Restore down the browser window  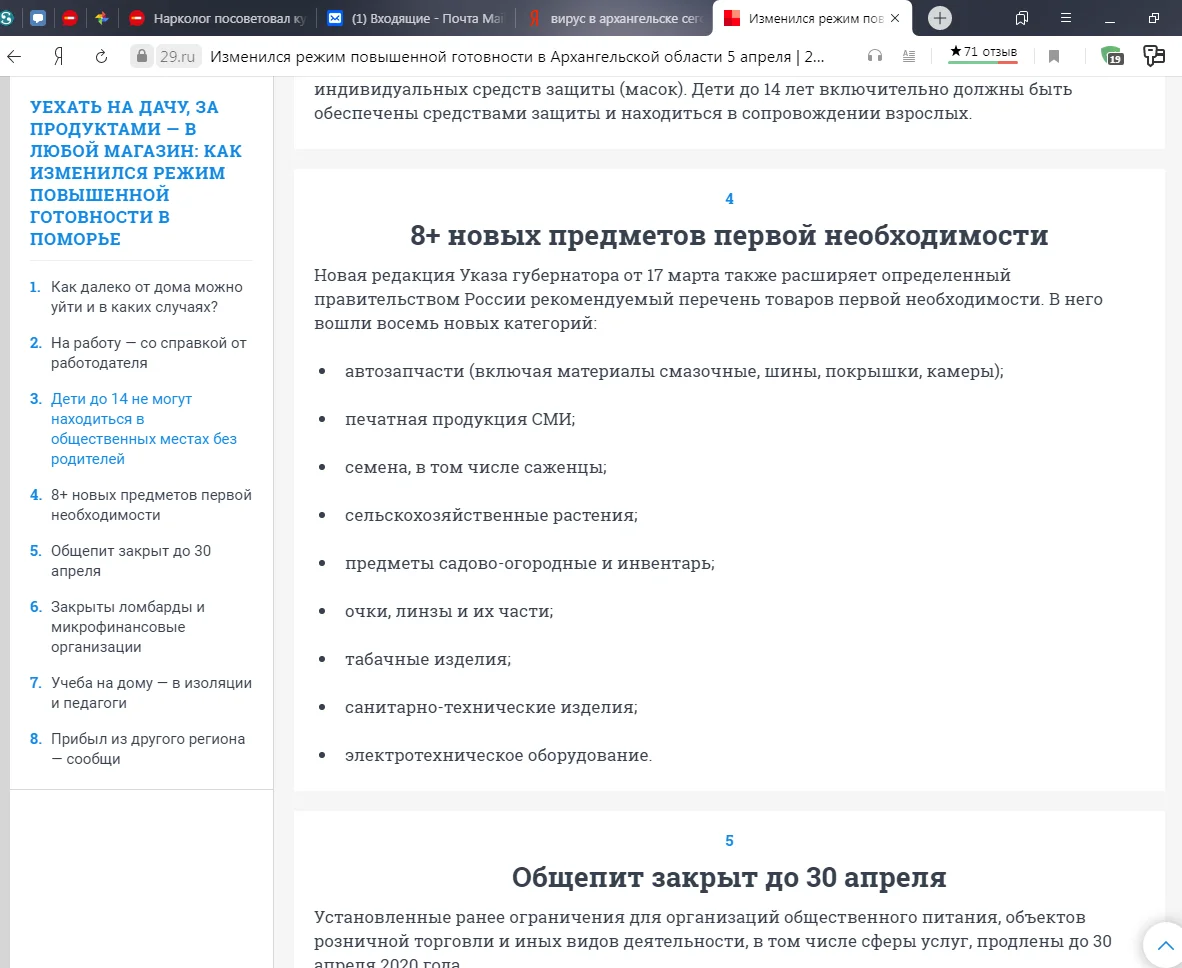coord(1153,18)
